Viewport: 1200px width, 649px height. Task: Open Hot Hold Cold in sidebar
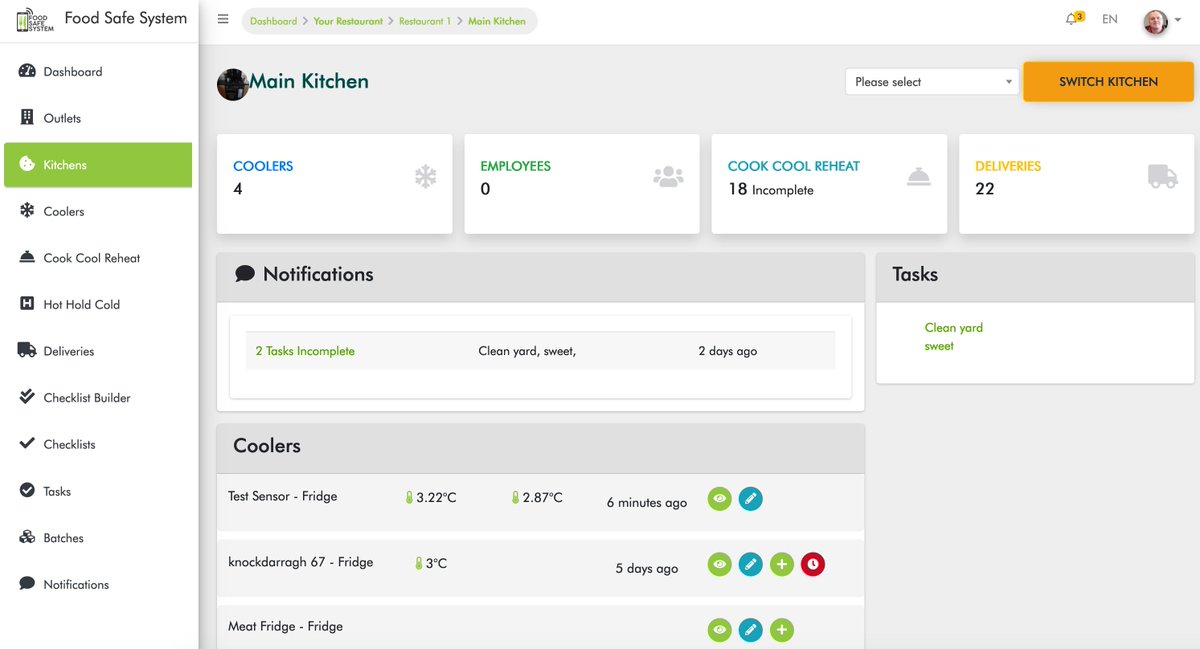point(98,304)
